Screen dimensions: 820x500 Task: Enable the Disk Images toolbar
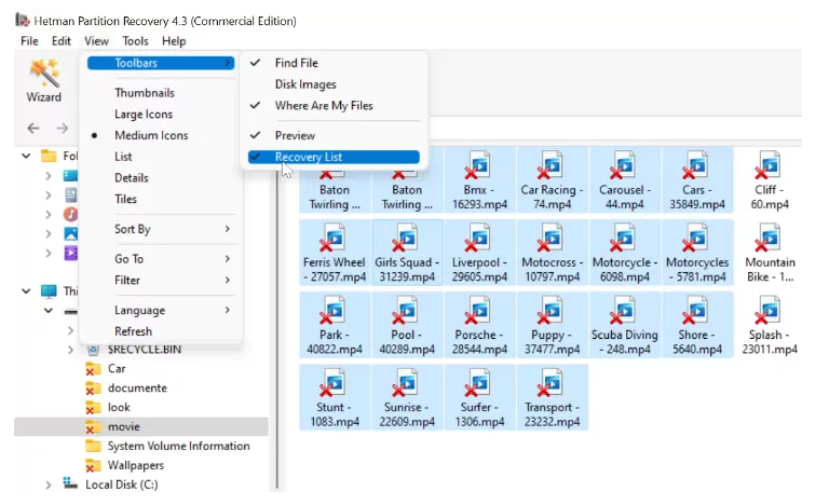click(x=334, y=84)
